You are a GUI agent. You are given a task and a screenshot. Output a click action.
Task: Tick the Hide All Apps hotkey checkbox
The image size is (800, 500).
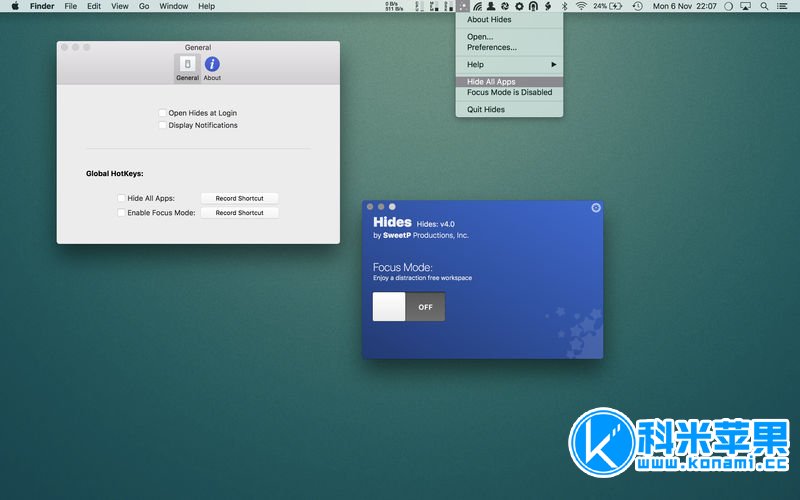[x=121, y=198]
